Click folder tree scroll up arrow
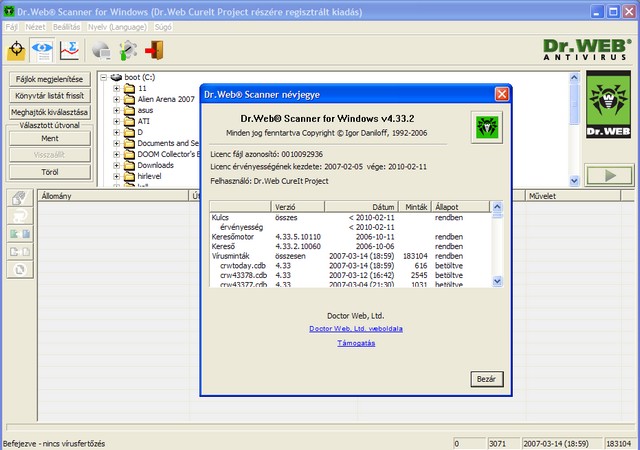640x450 pixels. tap(574, 78)
